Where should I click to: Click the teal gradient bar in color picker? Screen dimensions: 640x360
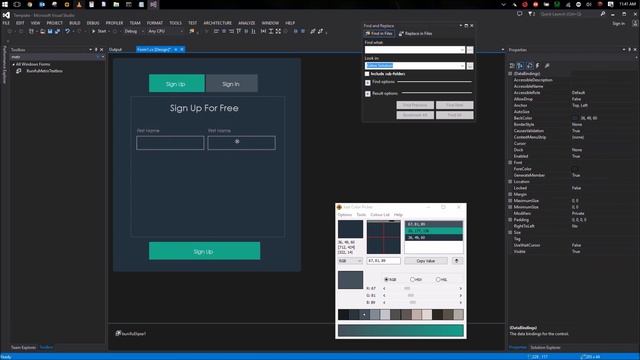coord(401,330)
